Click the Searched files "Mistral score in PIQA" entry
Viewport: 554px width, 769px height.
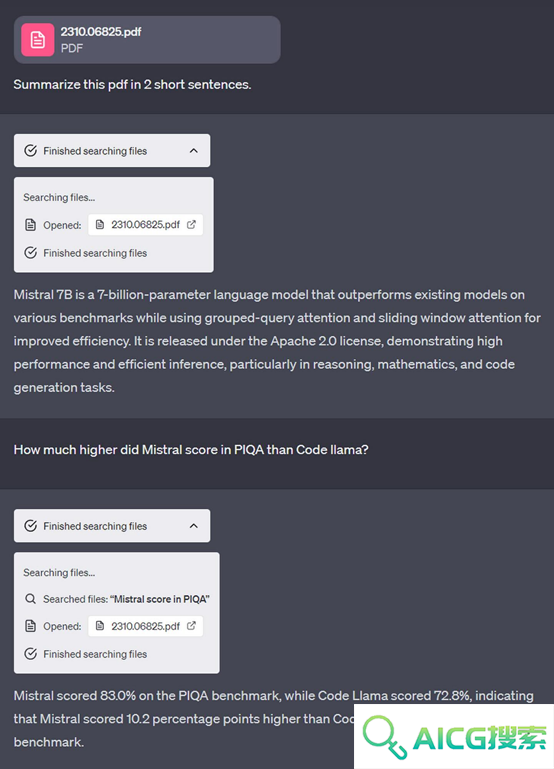point(117,599)
